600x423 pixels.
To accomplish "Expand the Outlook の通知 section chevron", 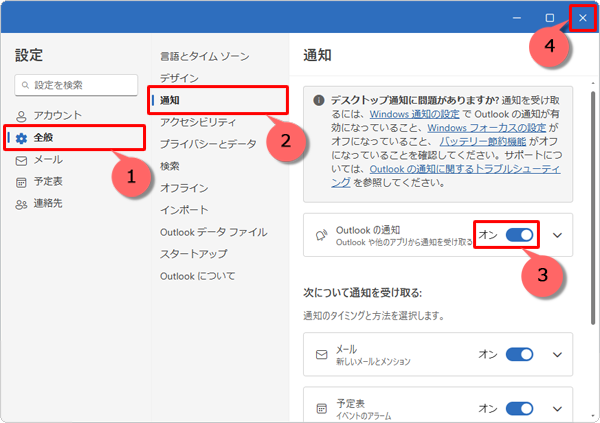I will click(558, 235).
